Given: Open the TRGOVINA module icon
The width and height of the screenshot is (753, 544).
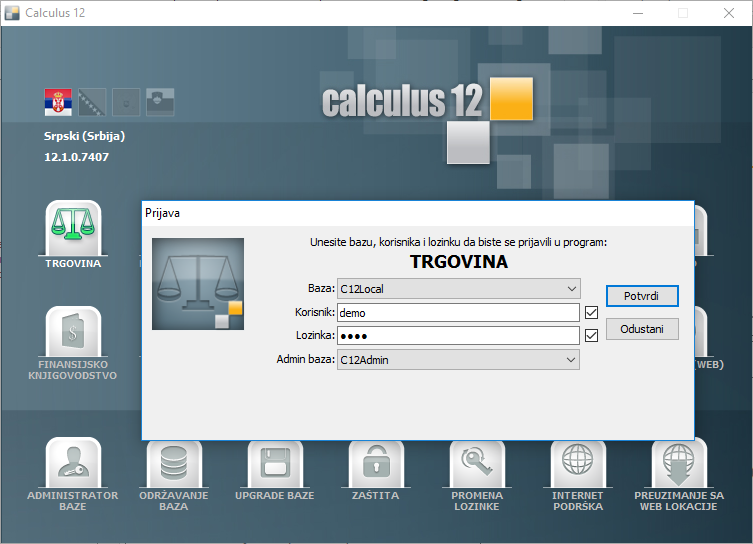Looking at the screenshot, I should click(x=73, y=229).
